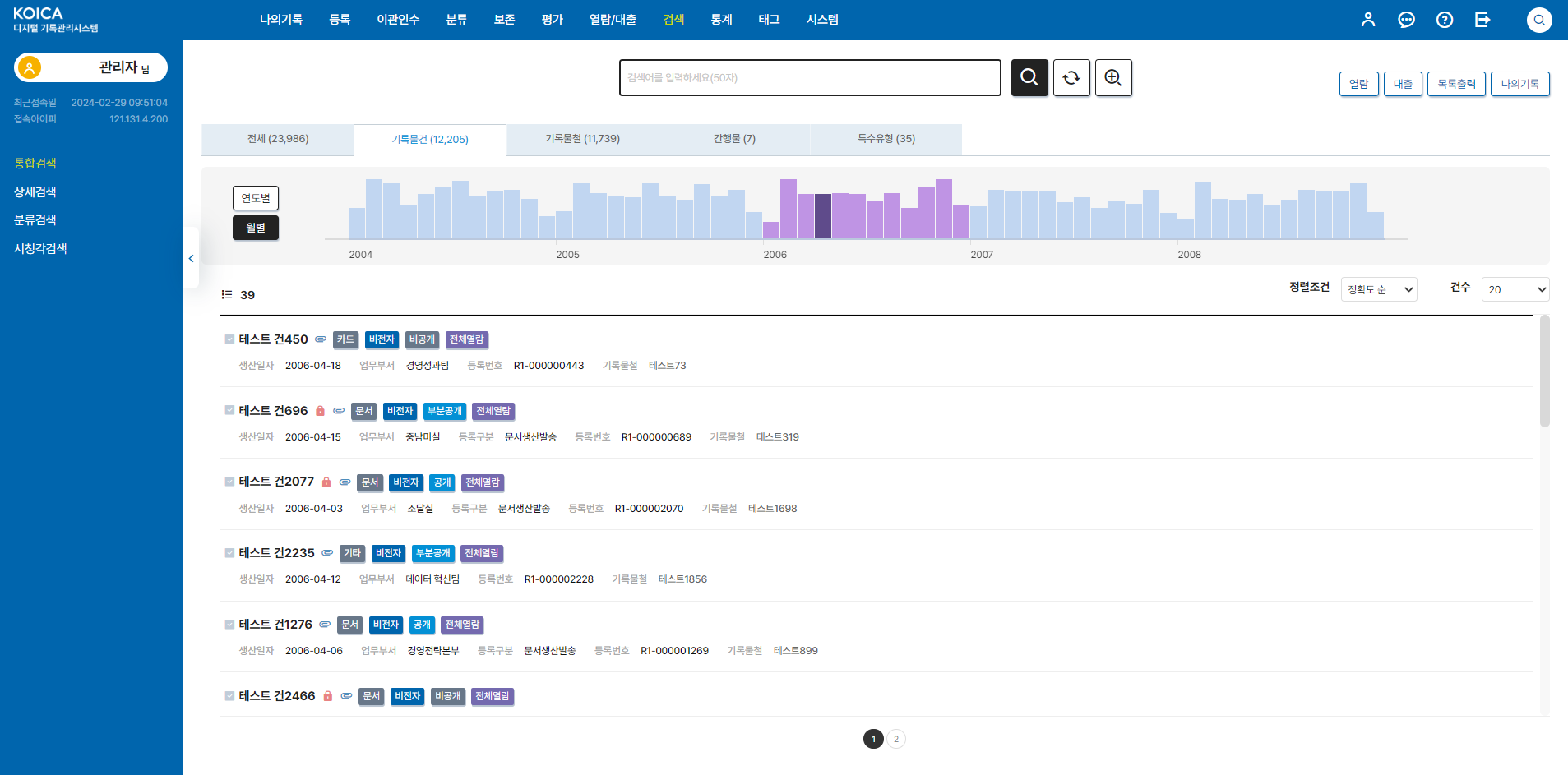The height and width of the screenshot is (775, 1568).
Task: Click attachment link icon for 테스트 건2466
Action: click(x=346, y=696)
